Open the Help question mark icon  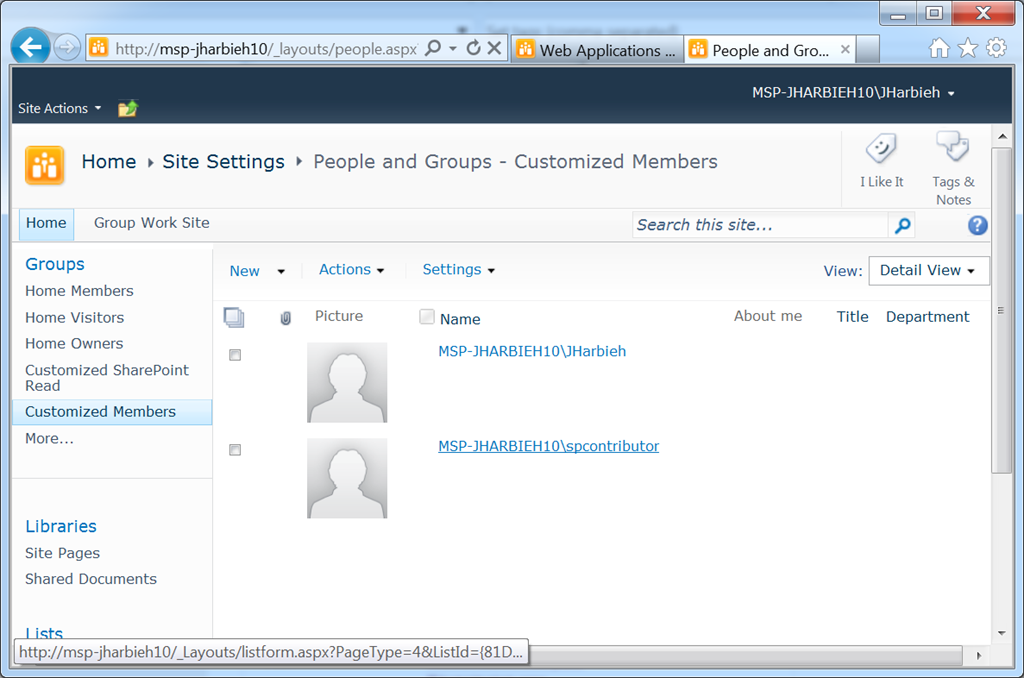(x=977, y=225)
